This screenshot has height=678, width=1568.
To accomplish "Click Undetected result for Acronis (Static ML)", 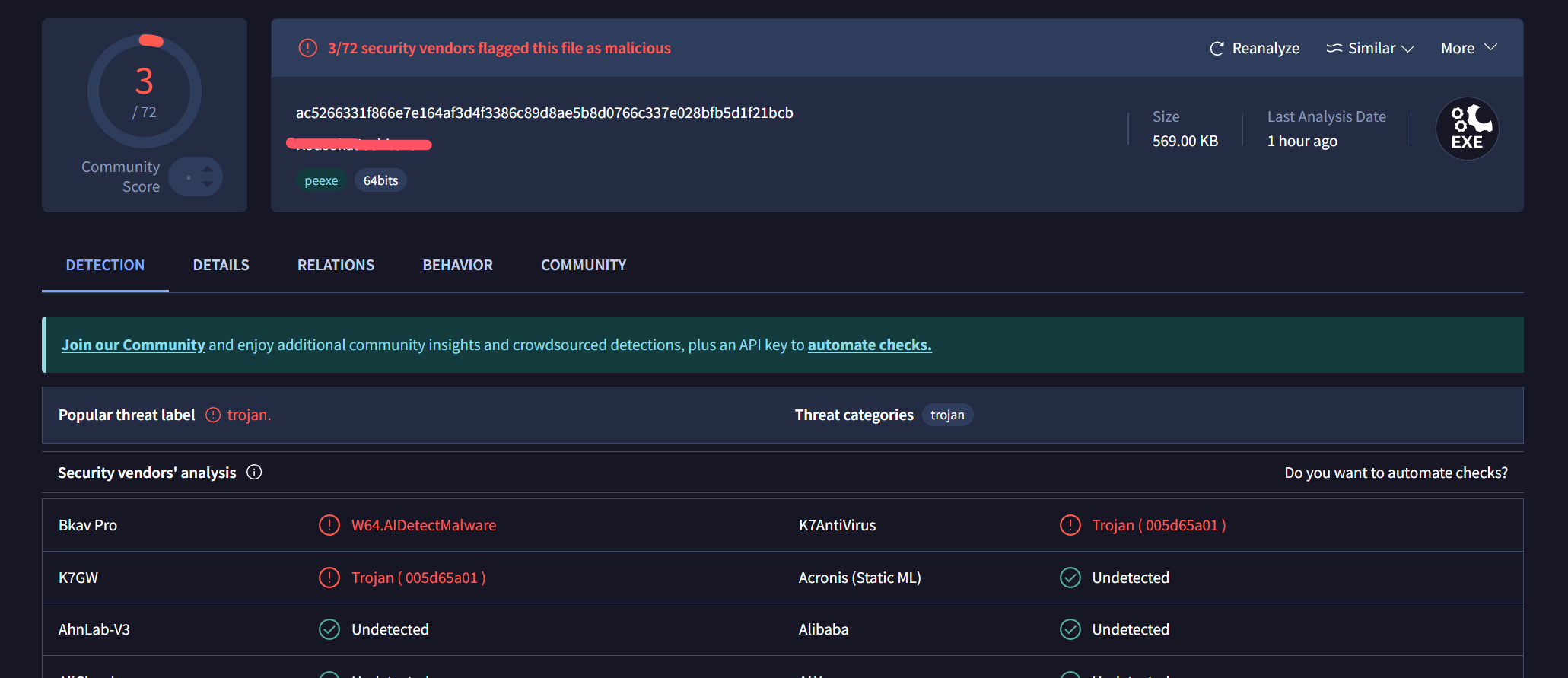I will tap(1131, 578).
